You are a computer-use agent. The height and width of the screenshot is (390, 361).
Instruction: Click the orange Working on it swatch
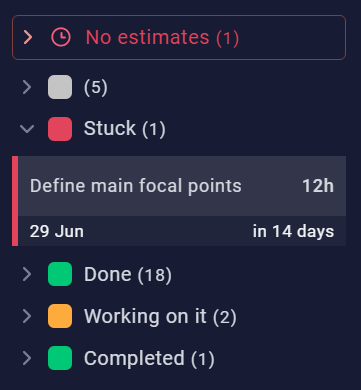pos(60,316)
